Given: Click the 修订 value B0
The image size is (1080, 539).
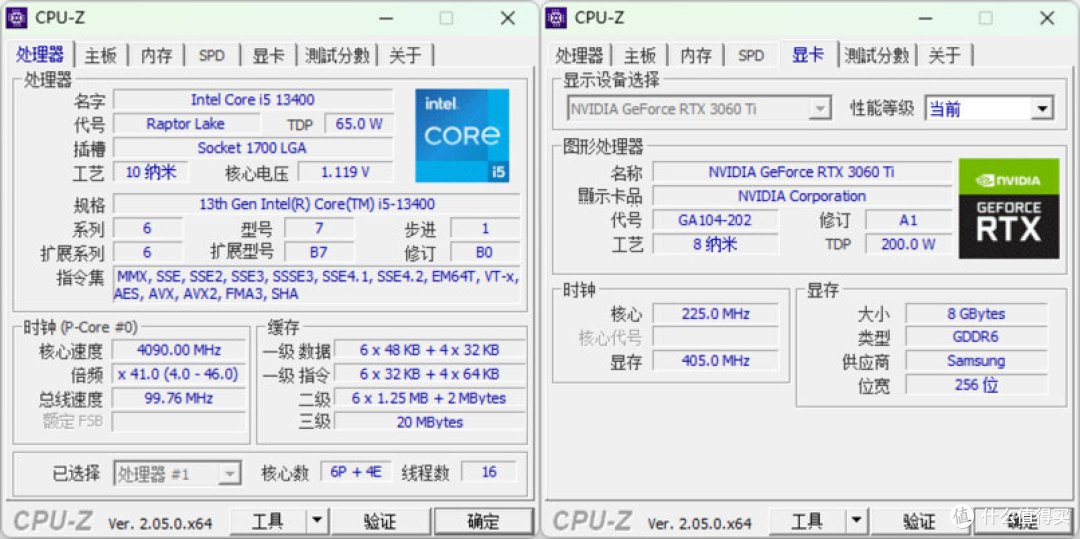Looking at the screenshot, I should click(x=485, y=252).
